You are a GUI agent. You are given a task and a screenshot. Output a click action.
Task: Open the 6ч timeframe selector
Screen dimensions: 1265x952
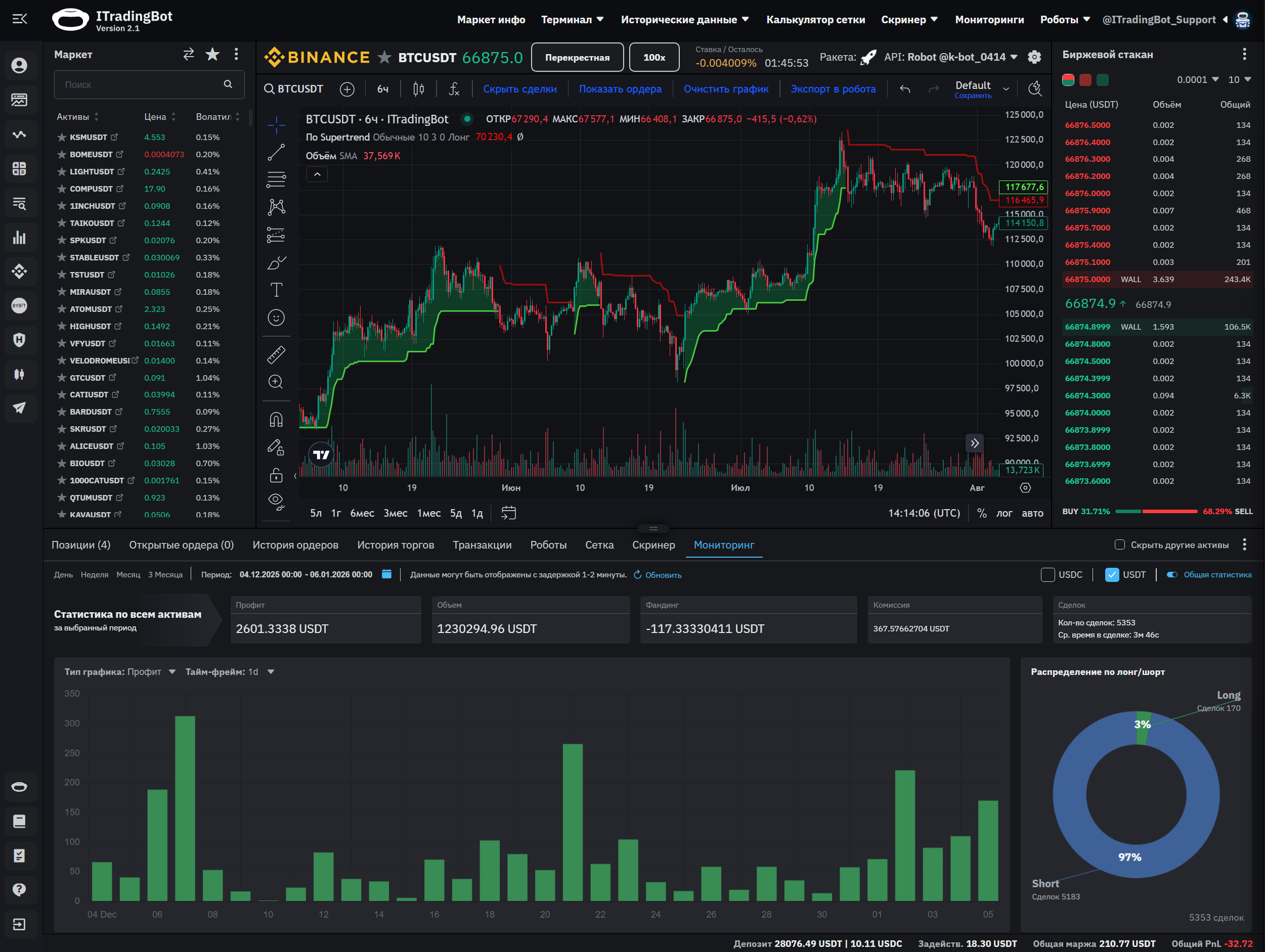click(x=382, y=88)
